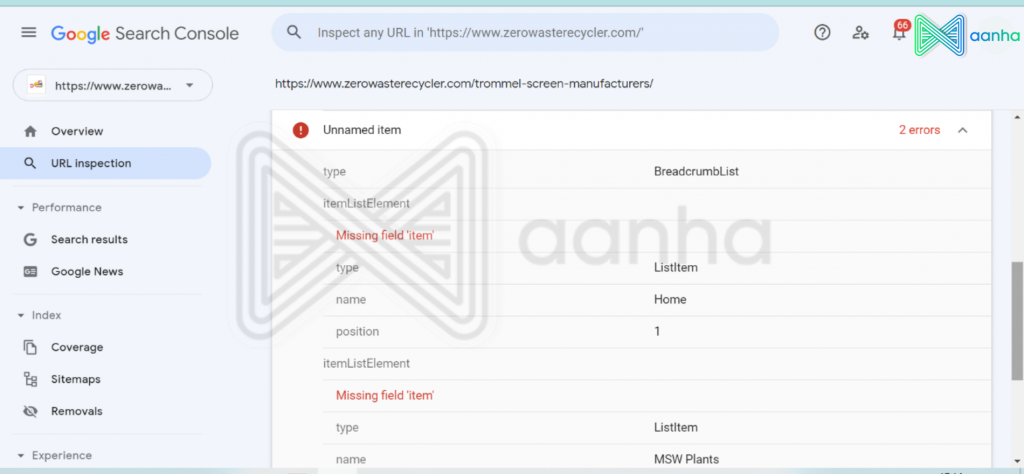Click the Sitemaps icon
1024x474 pixels.
click(30, 379)
